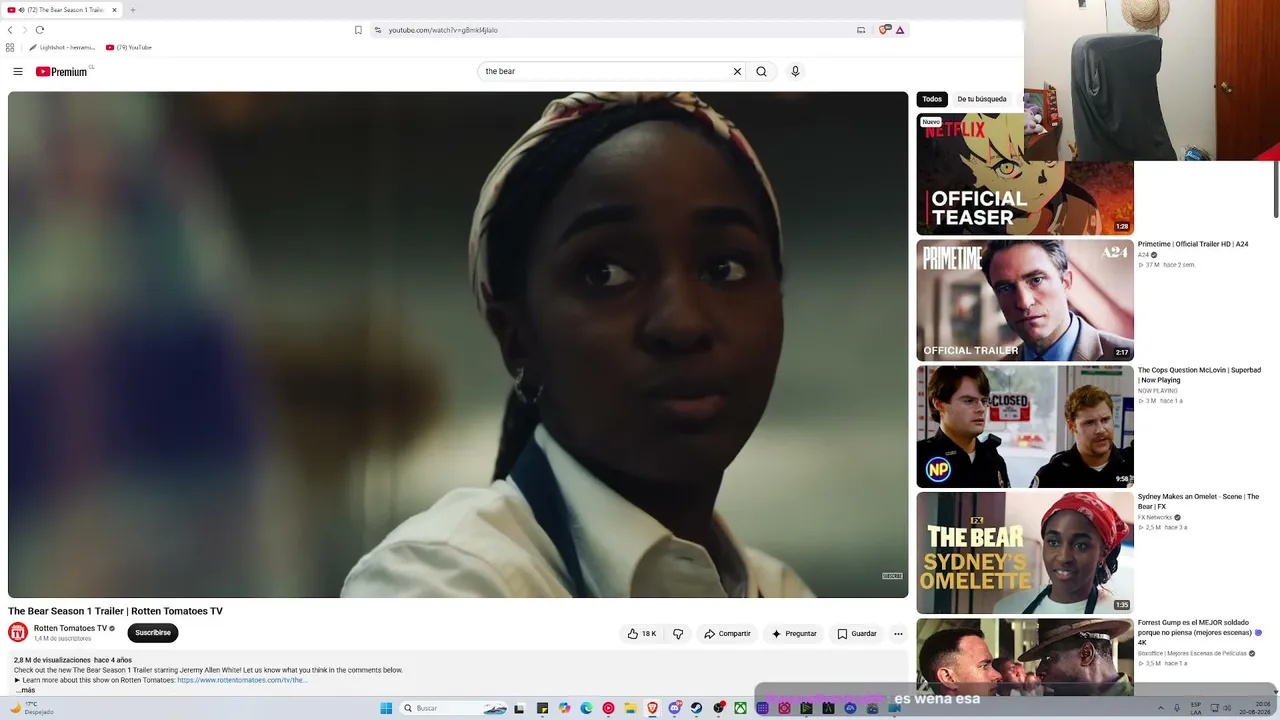Open the weather widget showing 17°C
The width and height of the screenshot is (1280, 720).
pos(30,708)
